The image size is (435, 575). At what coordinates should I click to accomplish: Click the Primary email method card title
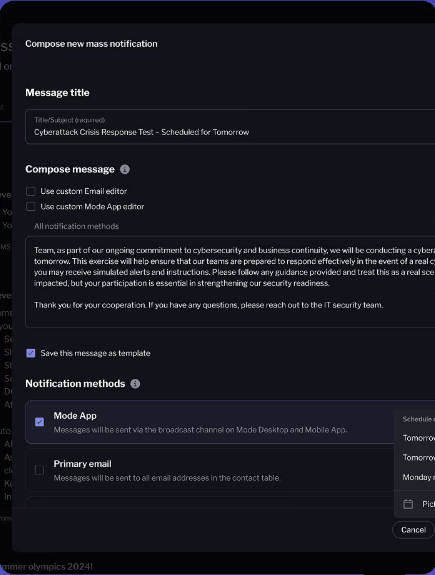83,464
